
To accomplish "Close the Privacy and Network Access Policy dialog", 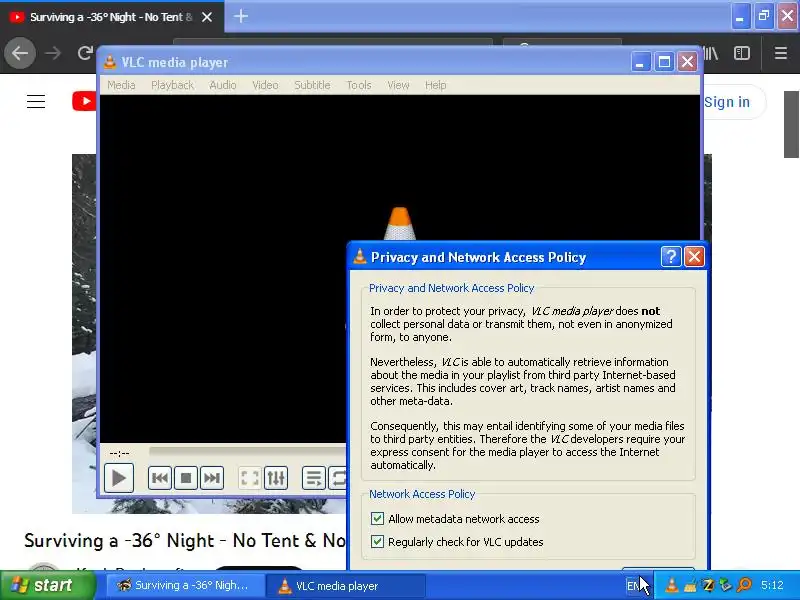I will (x=694, y=257).
